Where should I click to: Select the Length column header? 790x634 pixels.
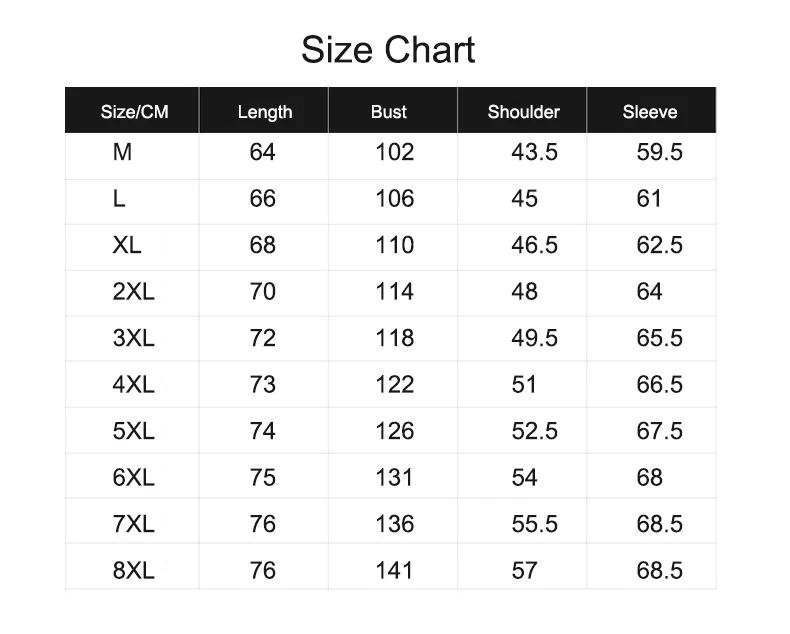coord(265,112)
